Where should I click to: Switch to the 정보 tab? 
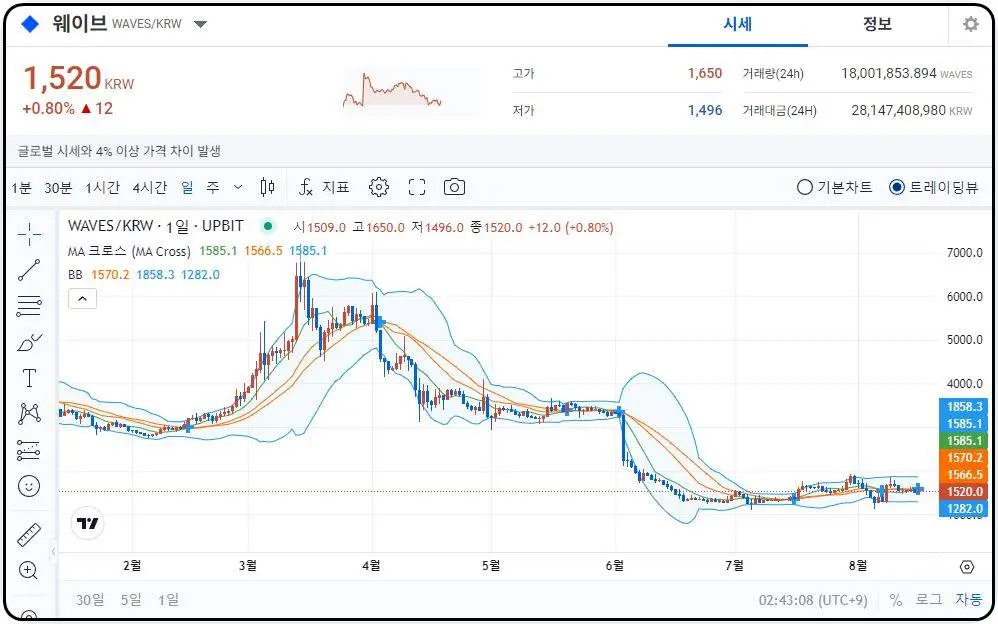877,24
